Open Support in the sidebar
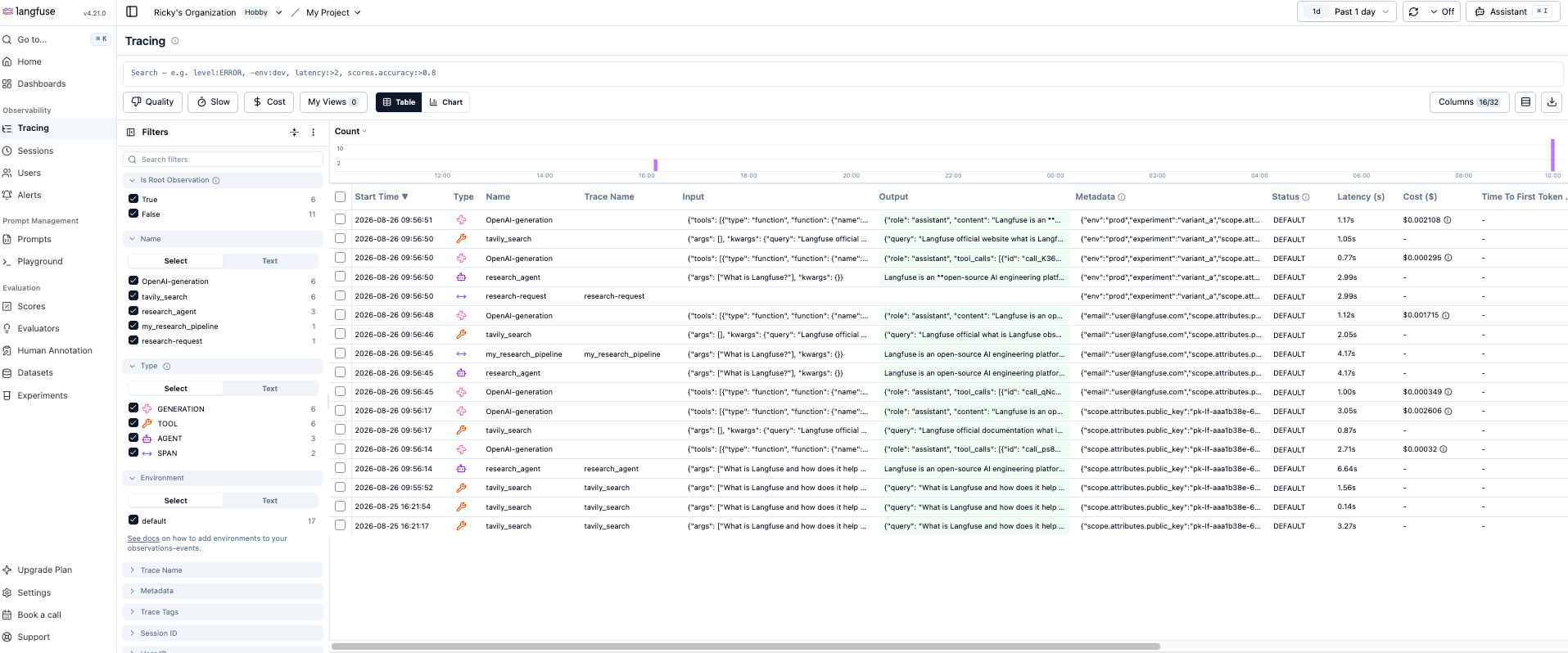The image size is (1568, 653). [x=33, y=637]
